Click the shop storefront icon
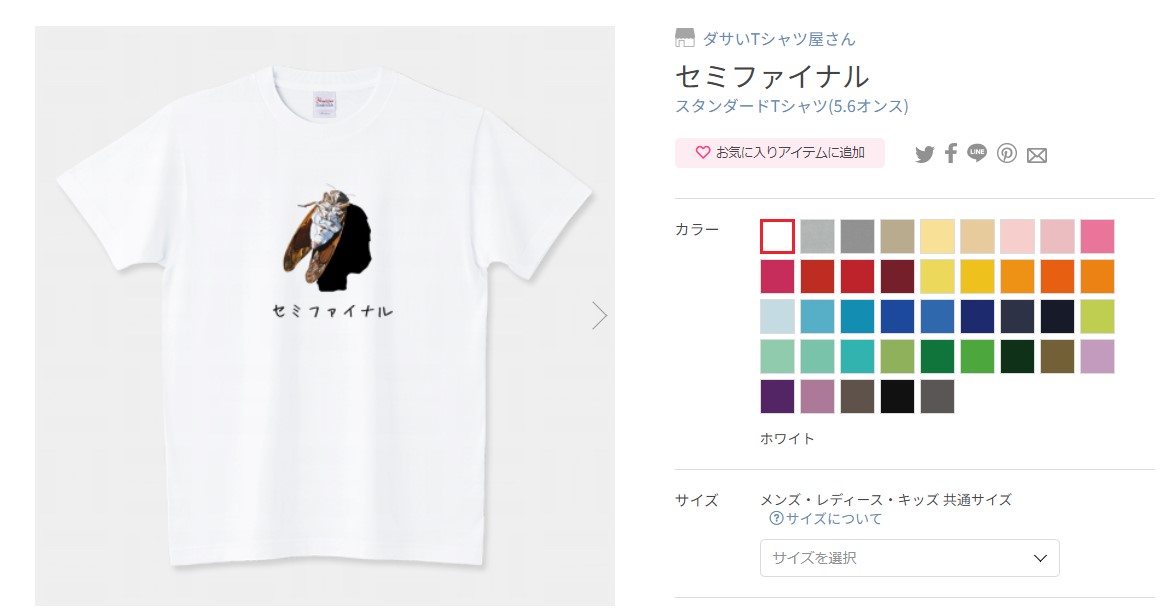 [685, 38]
